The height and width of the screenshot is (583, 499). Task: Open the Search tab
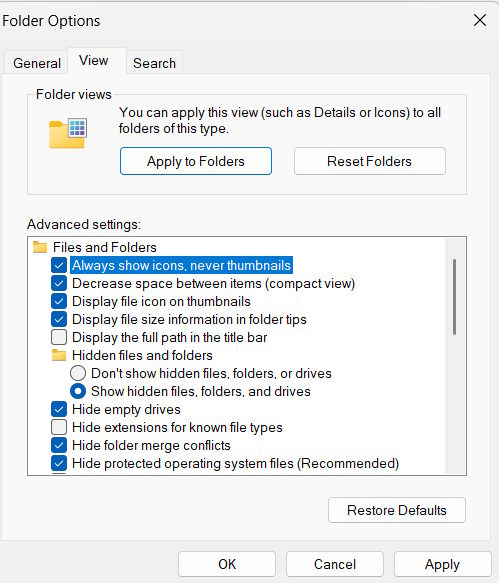[154, 63]
